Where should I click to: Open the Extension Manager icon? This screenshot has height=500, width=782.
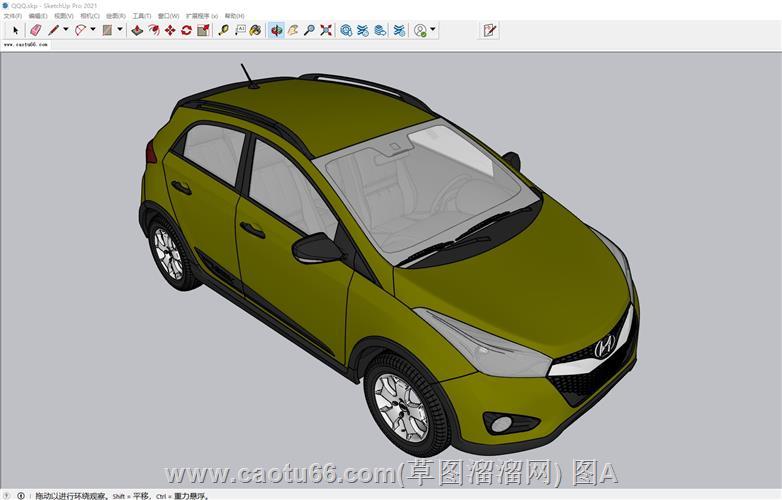pyautogui.click(x=399, y=30)
